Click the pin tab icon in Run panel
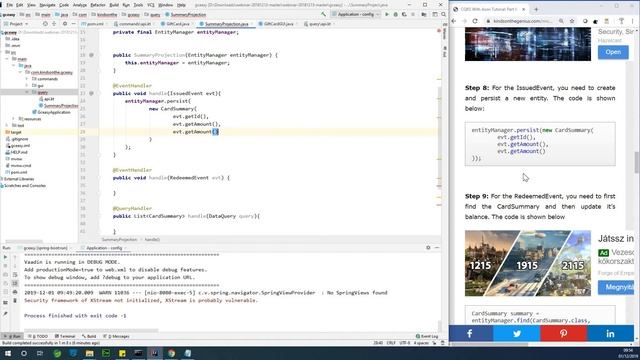The width and height of the screenshot is (640, 360). [5, 314]
